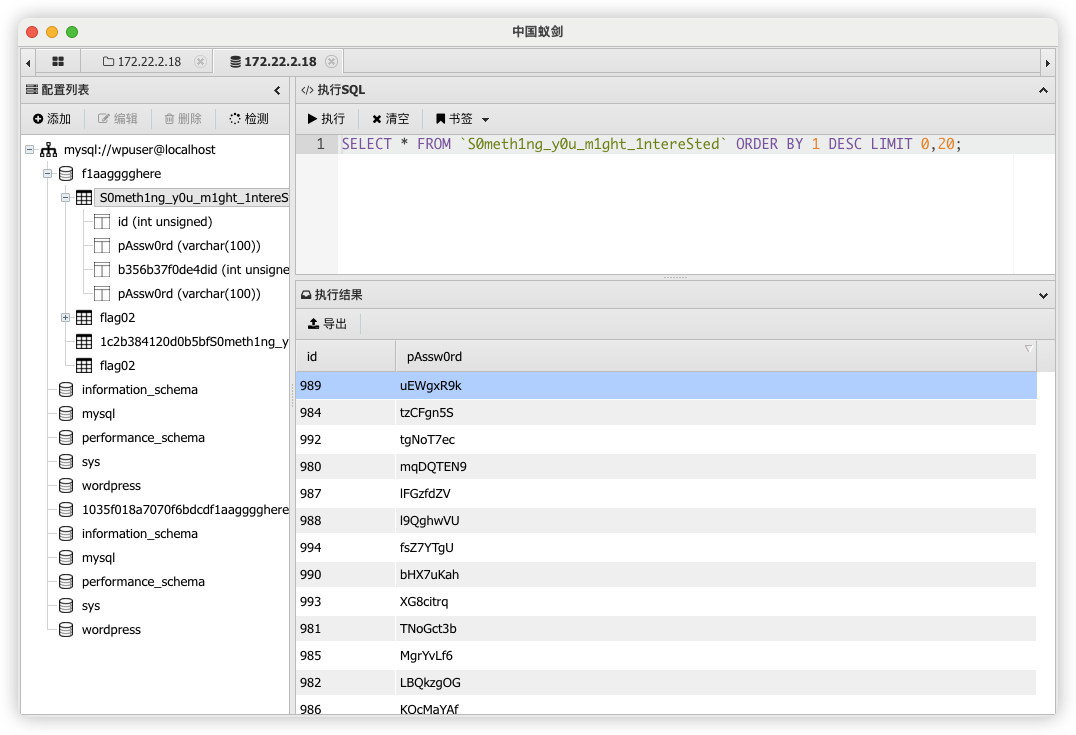1076x735 pixels.
Task: Collapse the 执行SQL panel chevron
Action: [x=1043, y=91]
